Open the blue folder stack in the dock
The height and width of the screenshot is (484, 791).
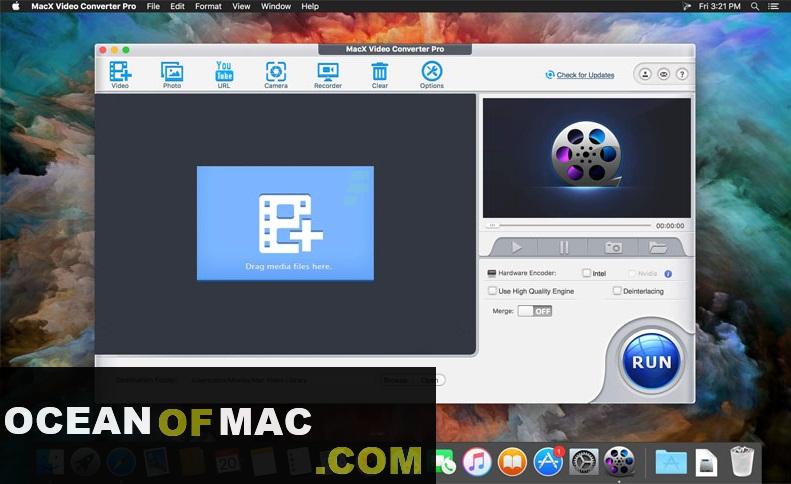pyautogui.click(x=671, y=462)
